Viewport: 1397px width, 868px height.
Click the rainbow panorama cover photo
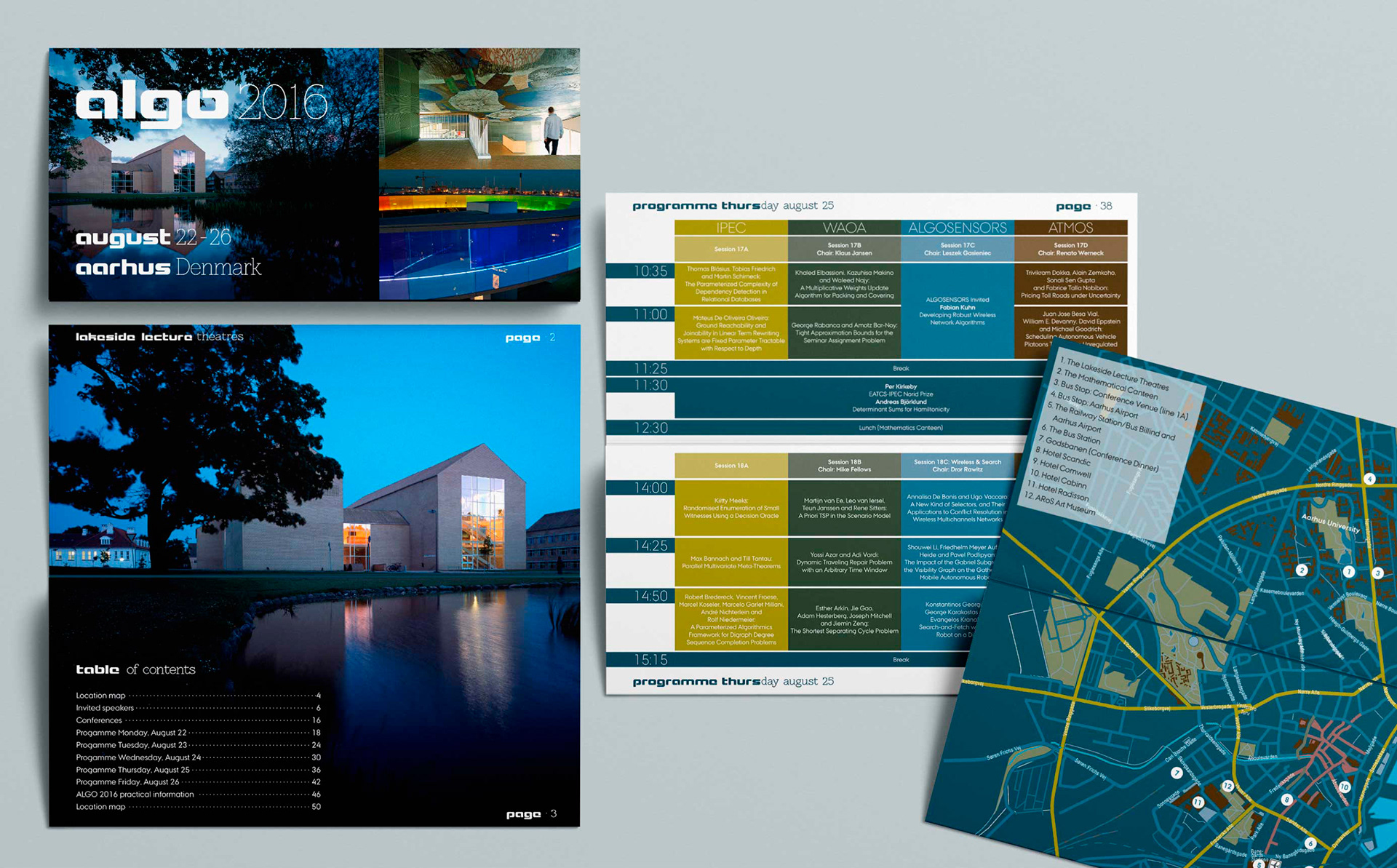[479, 235]
